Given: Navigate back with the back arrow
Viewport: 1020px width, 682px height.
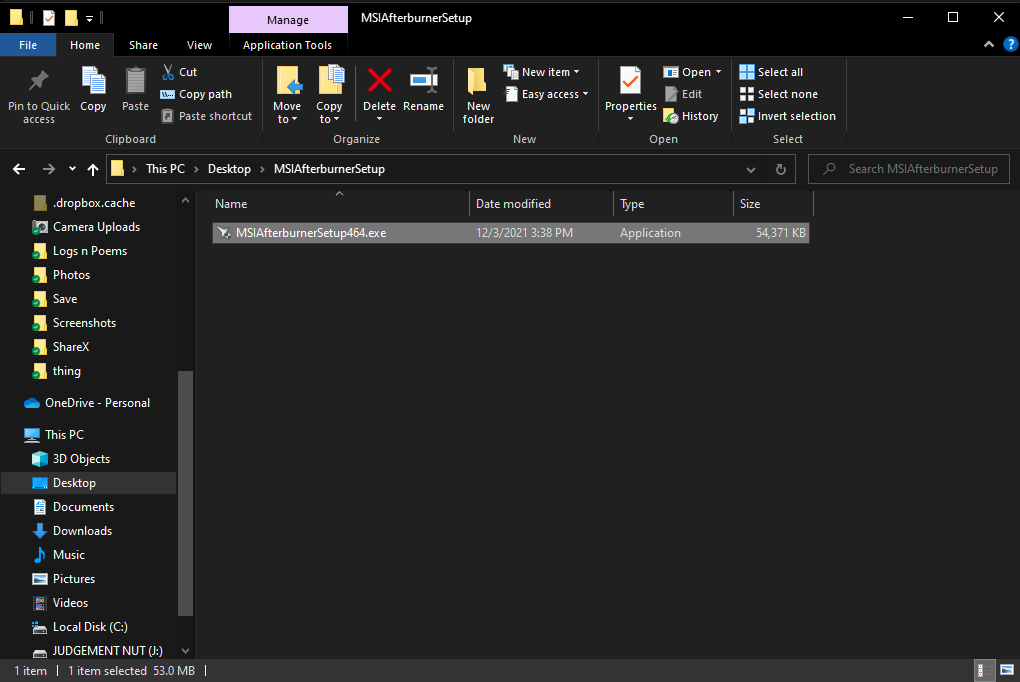Looking at the screenshot, I should [x=19, y=169].
